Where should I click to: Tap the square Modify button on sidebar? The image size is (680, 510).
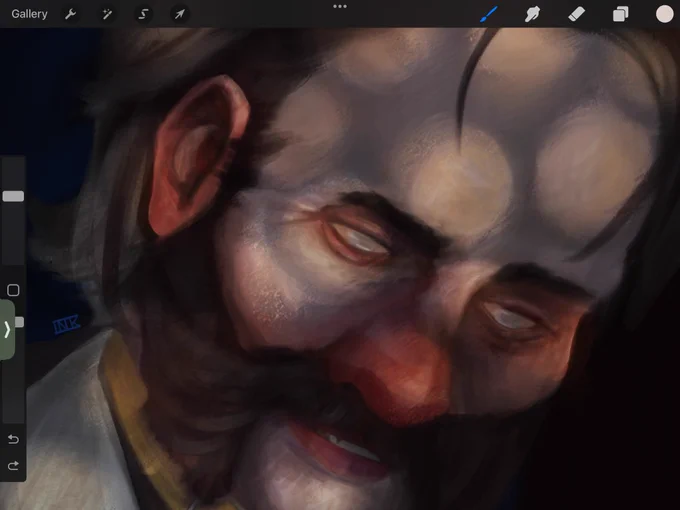coord(13,290)
